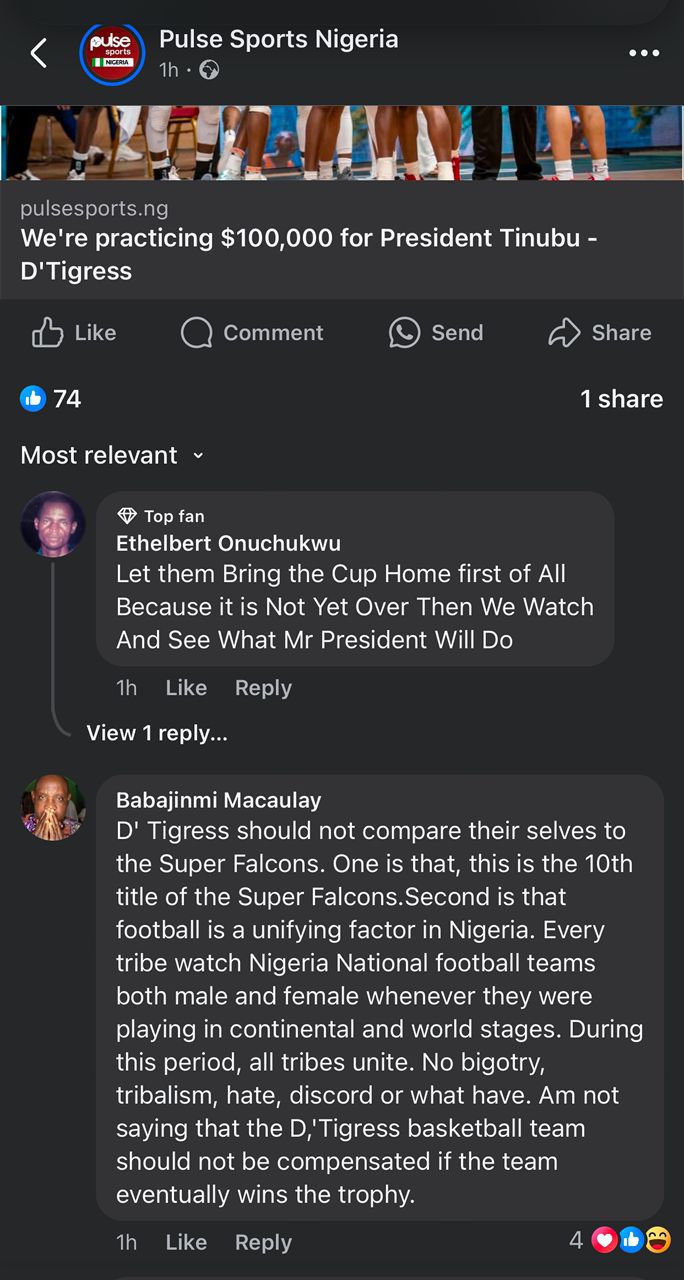Like the post with the thumbs-up icon
The height and width of the screenshot is (1280, 684).
coord(48,333)
